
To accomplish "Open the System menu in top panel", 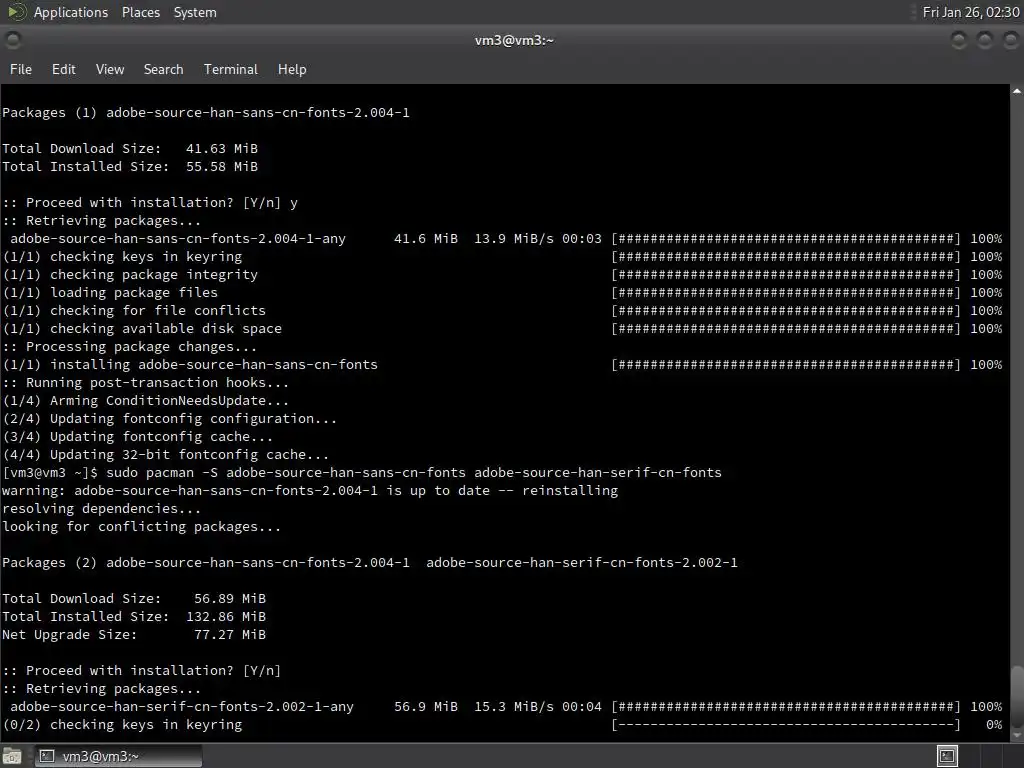I will pos(195,12).
